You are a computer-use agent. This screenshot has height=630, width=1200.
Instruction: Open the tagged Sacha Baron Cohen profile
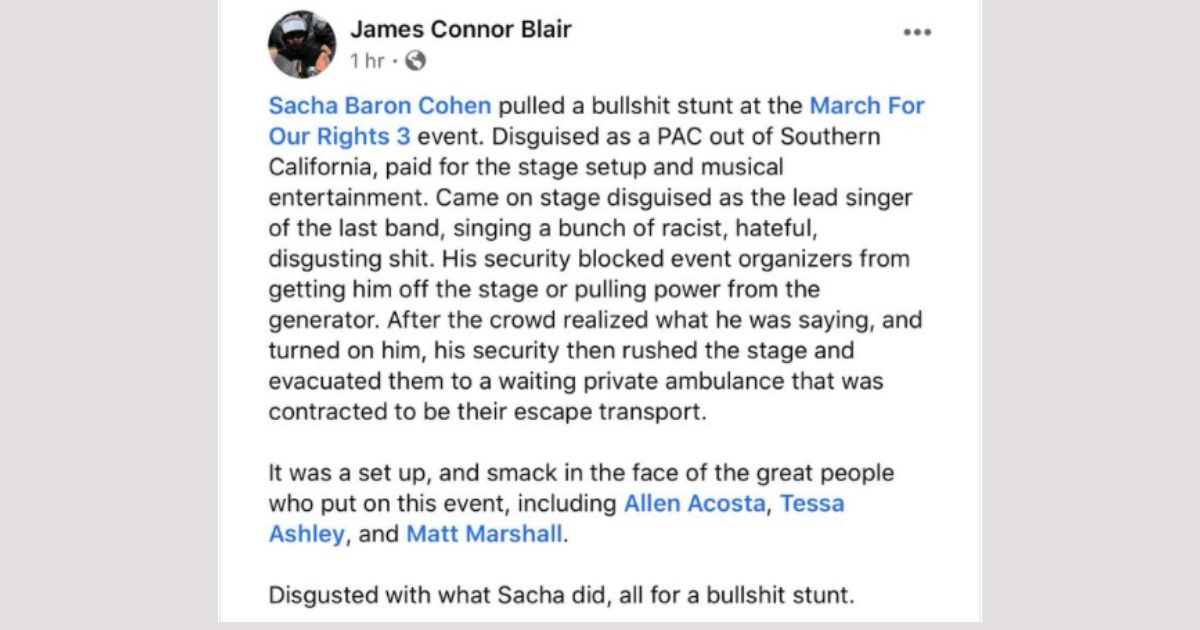coord(380,106)
